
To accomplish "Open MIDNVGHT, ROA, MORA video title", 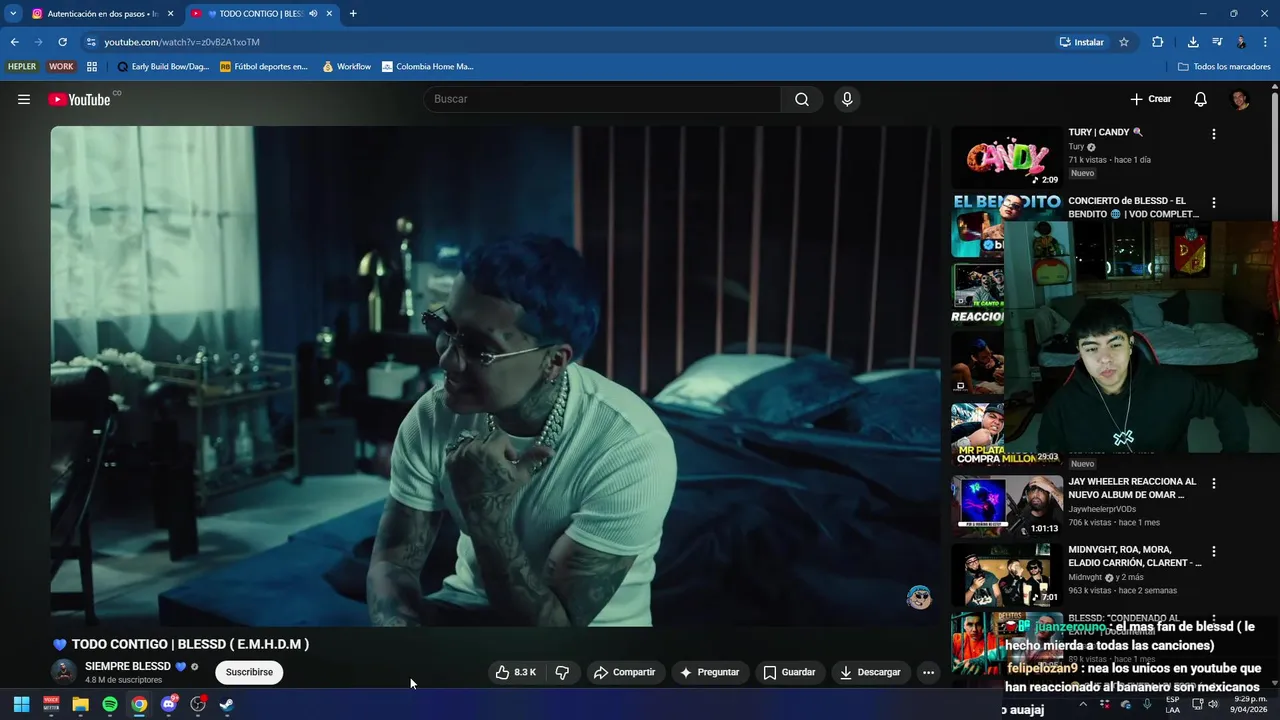I will coord(1135,556).
